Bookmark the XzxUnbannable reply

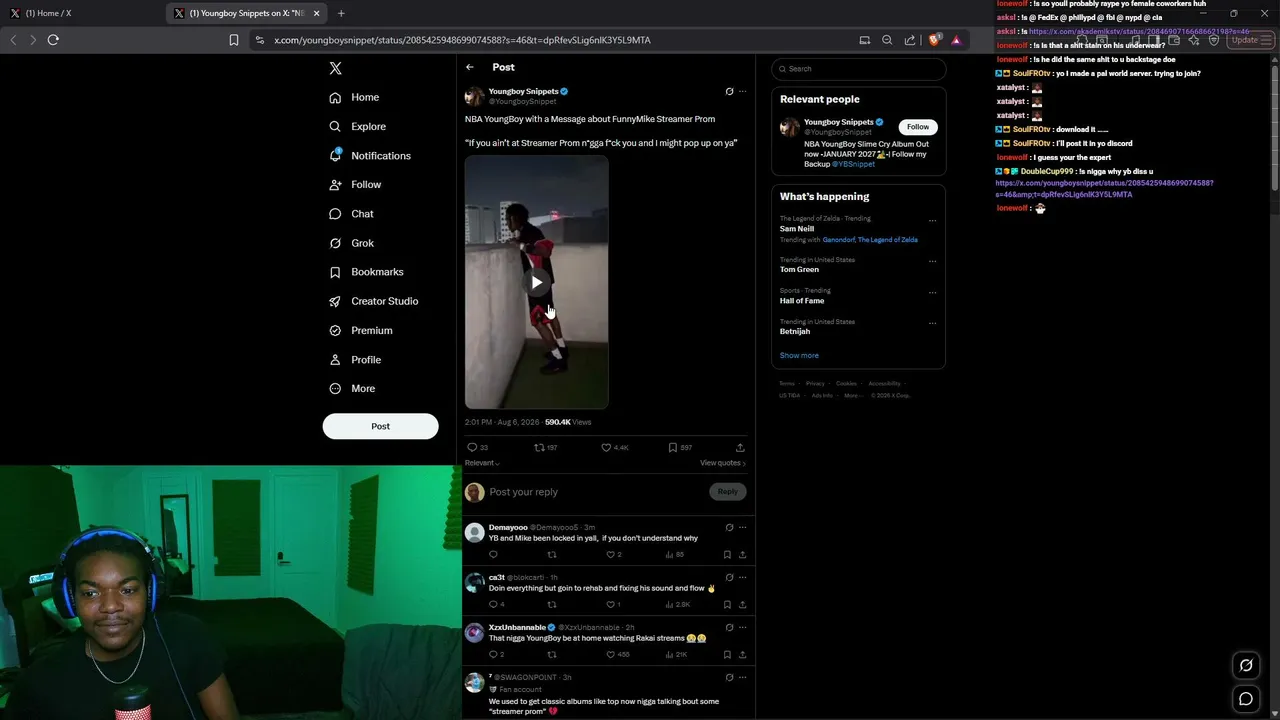(x=727, y=654)
